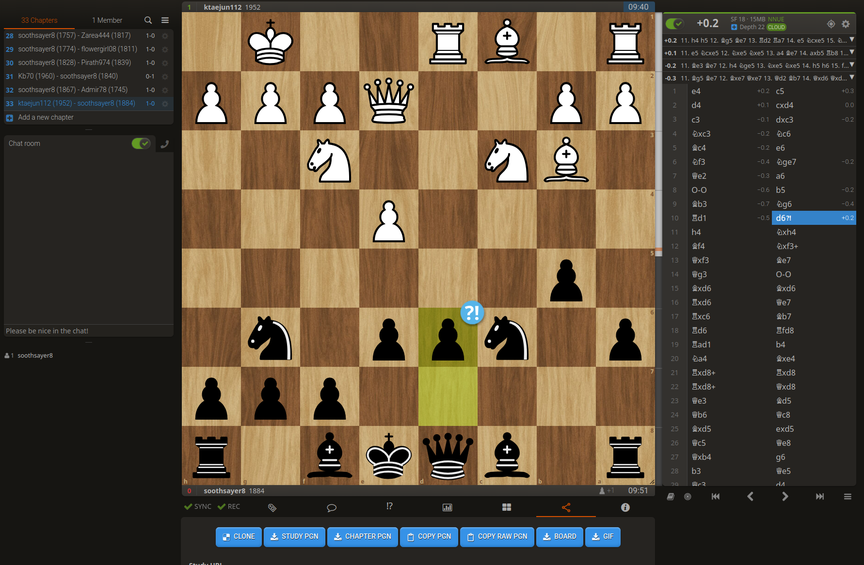Viewport: 864px width, 565px height.
Task: Open the opening explorer book icon
Action: [671, 497]
